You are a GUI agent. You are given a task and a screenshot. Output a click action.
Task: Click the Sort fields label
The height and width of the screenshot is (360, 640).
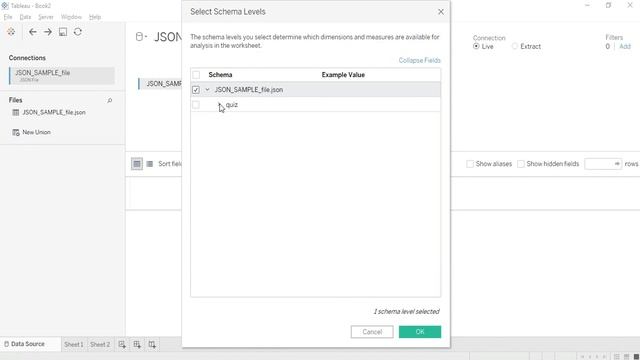(x=170, y=164)
